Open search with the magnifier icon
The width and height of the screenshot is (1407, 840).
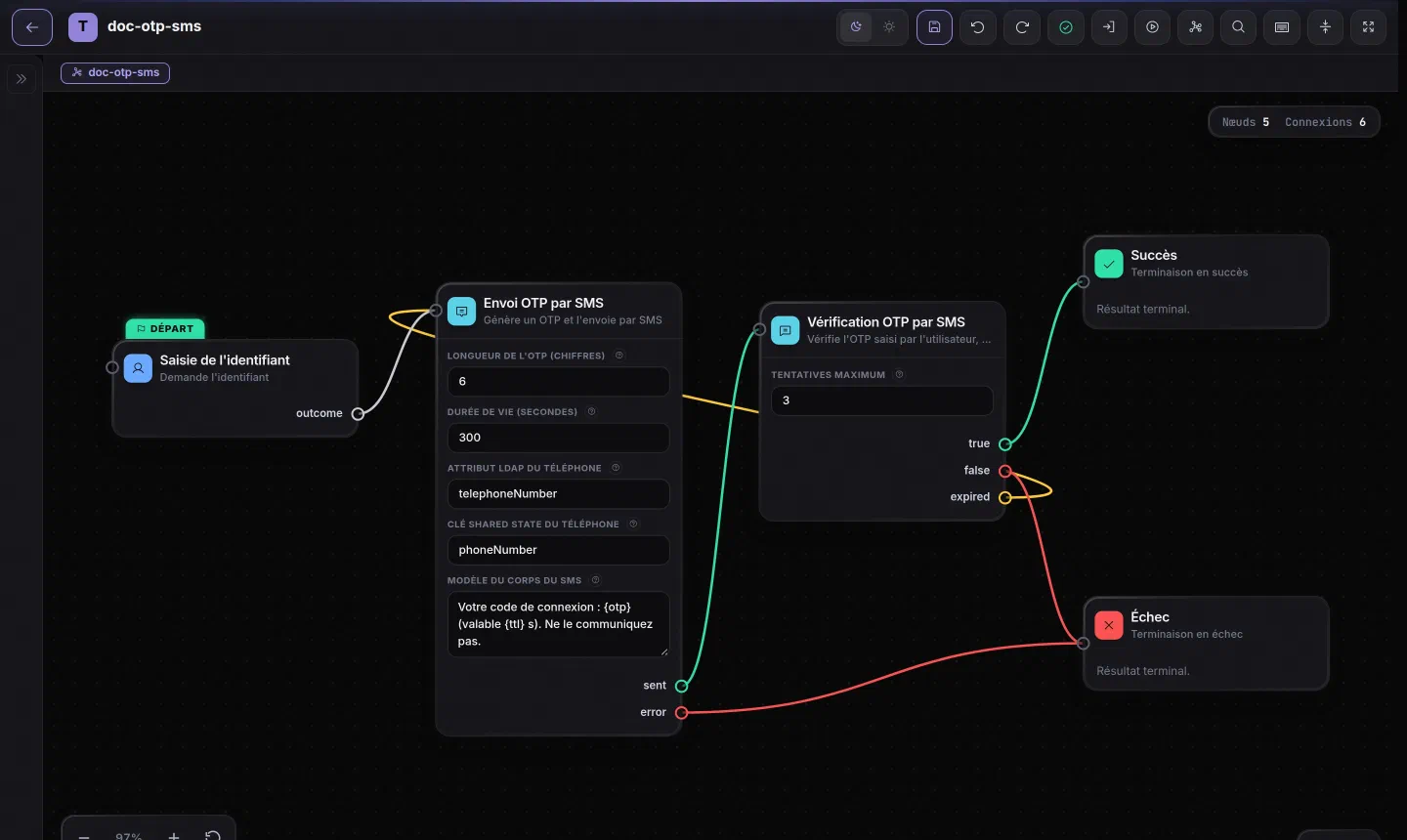click(x=1239, y=27)
